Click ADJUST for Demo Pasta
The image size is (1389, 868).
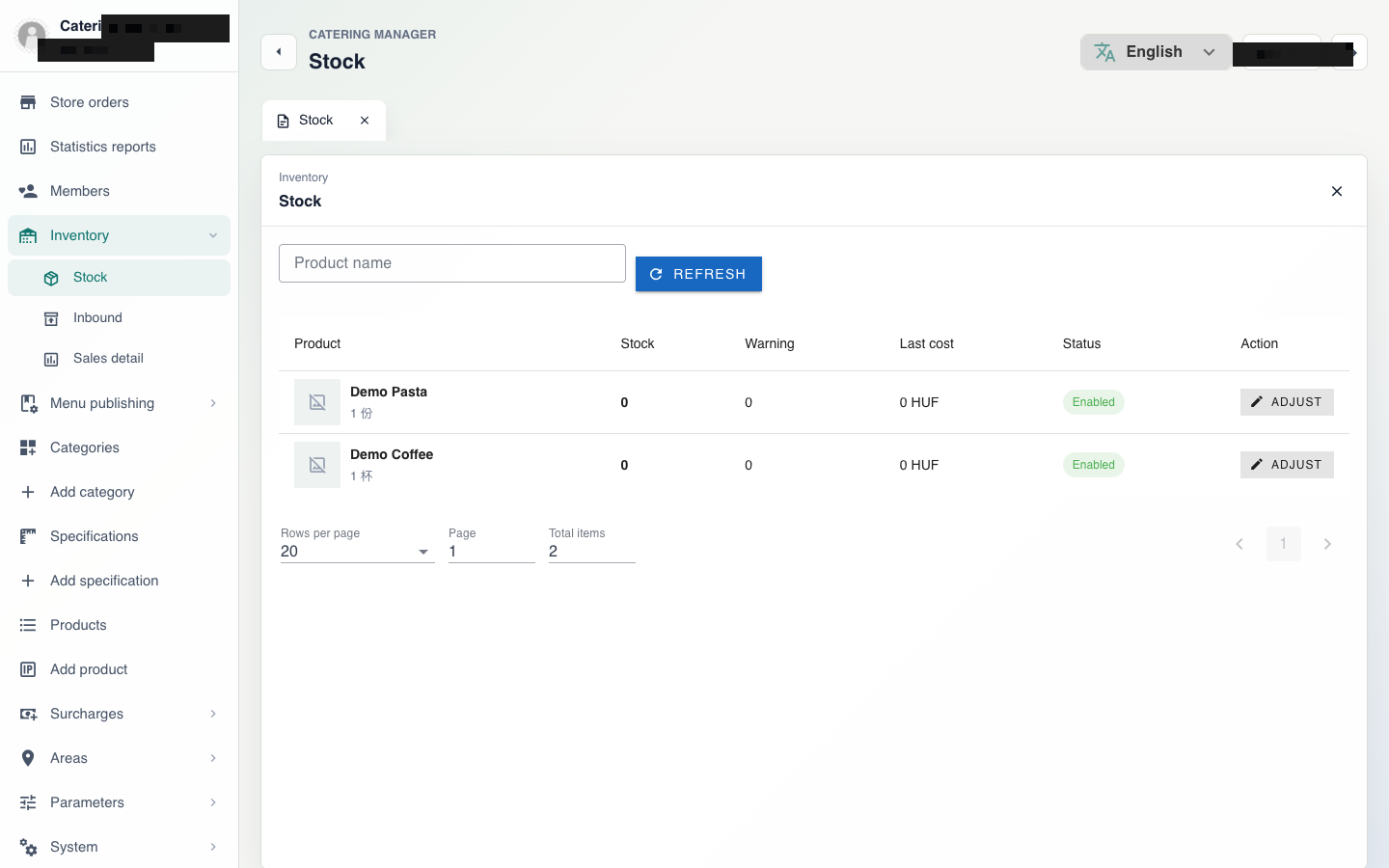[x=1287, y=402]
